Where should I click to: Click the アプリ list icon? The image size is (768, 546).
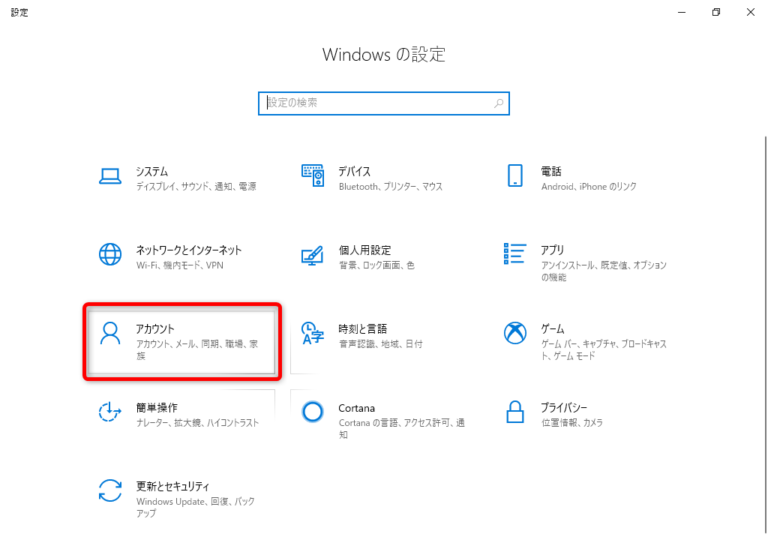coord(515,254)
